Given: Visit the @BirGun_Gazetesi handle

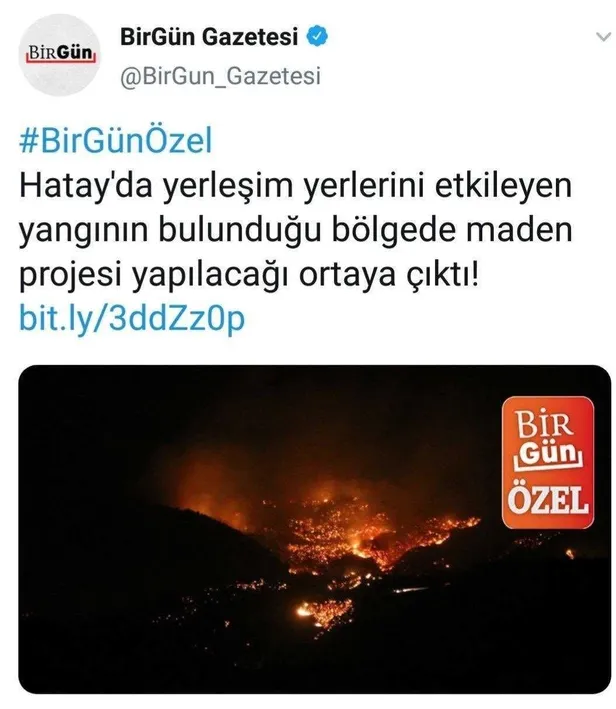Looking at the screenshot, I should click(220, 76).
